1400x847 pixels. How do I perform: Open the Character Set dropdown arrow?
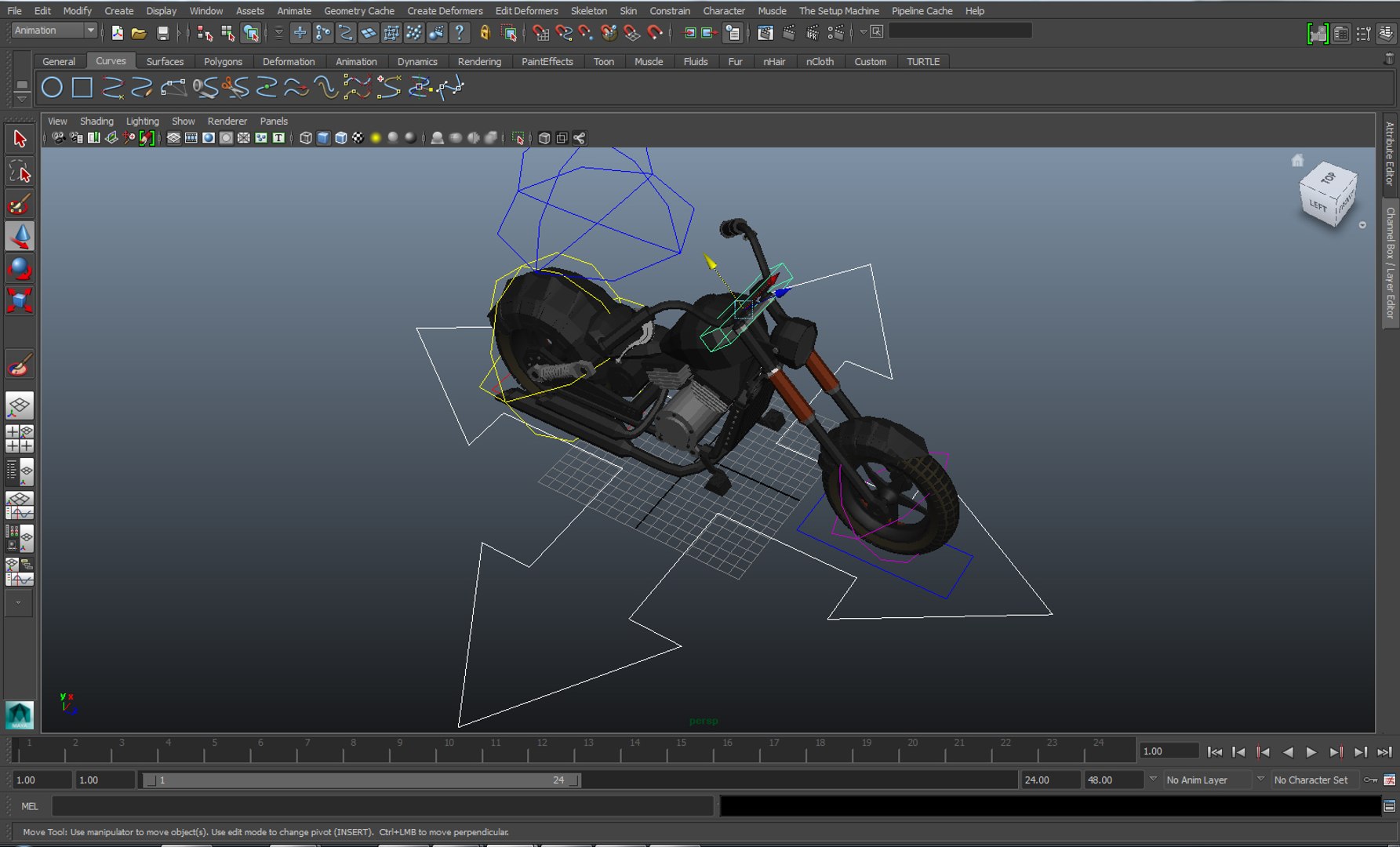click(x=1260, y=780)
